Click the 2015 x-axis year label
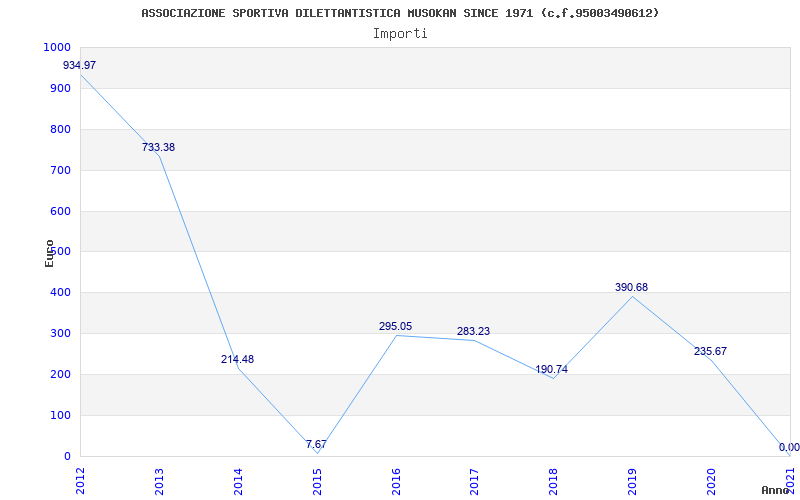The height and width of the screenshot is (500, 800). coord(317,482)
